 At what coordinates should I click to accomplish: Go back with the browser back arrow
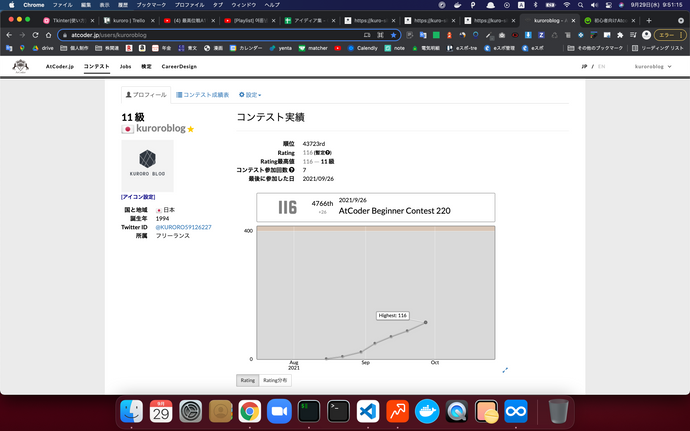(x=9, y=35)
